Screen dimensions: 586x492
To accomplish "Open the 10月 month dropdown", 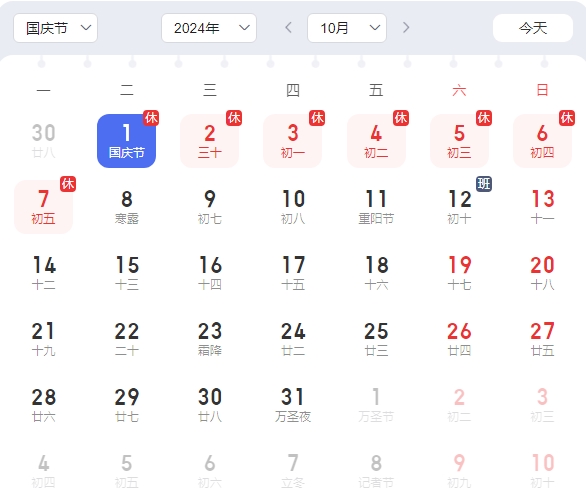I will click(x=347, y=28).
